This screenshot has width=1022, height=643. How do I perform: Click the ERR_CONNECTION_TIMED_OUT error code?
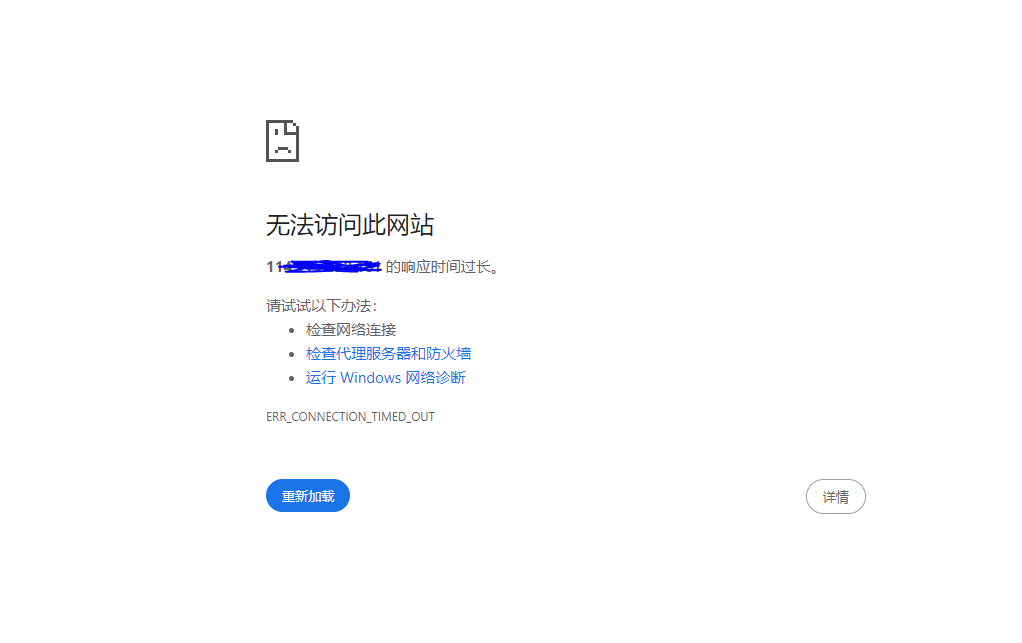(x=350, y=417)
